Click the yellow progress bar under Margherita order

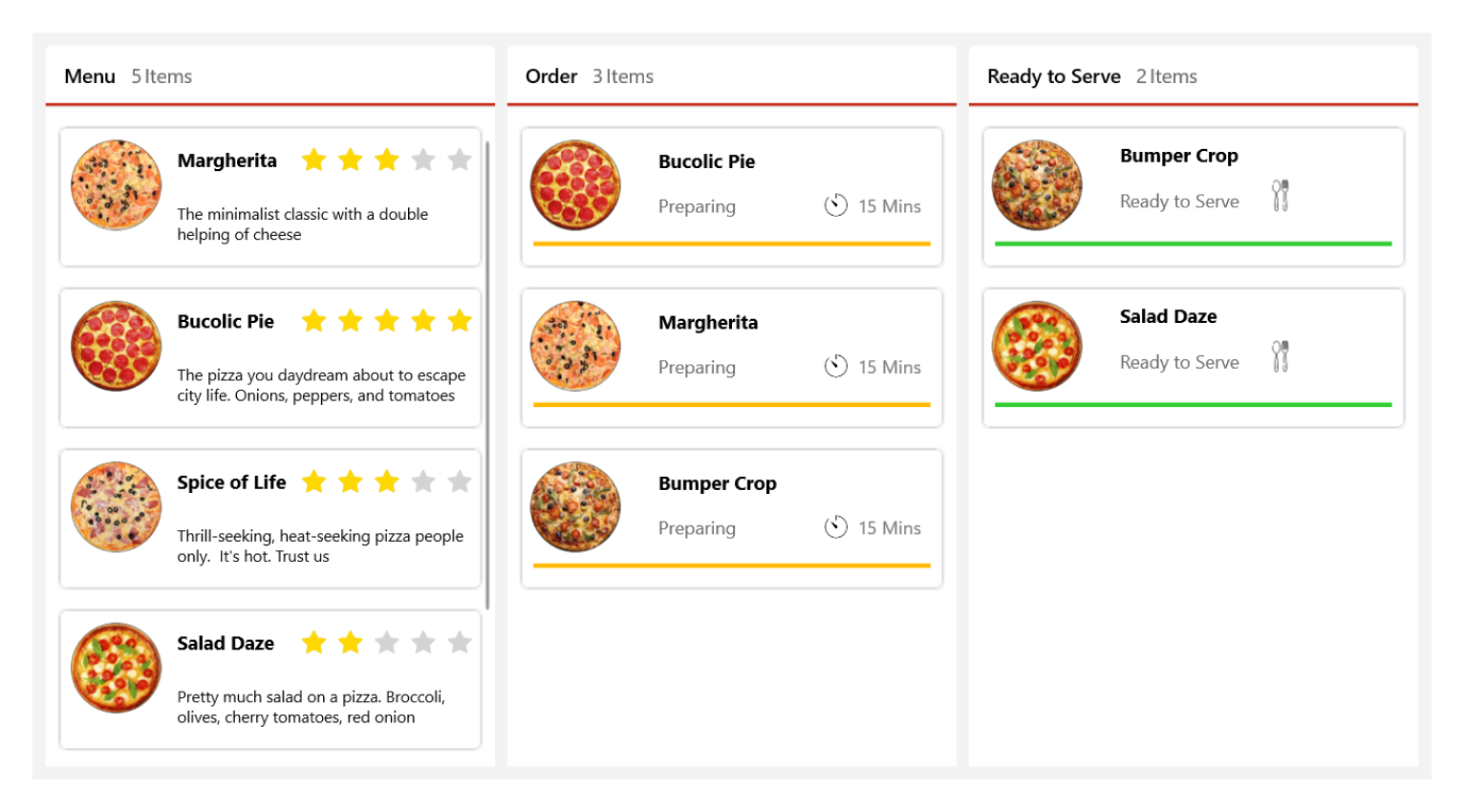(x=731, y=405)
